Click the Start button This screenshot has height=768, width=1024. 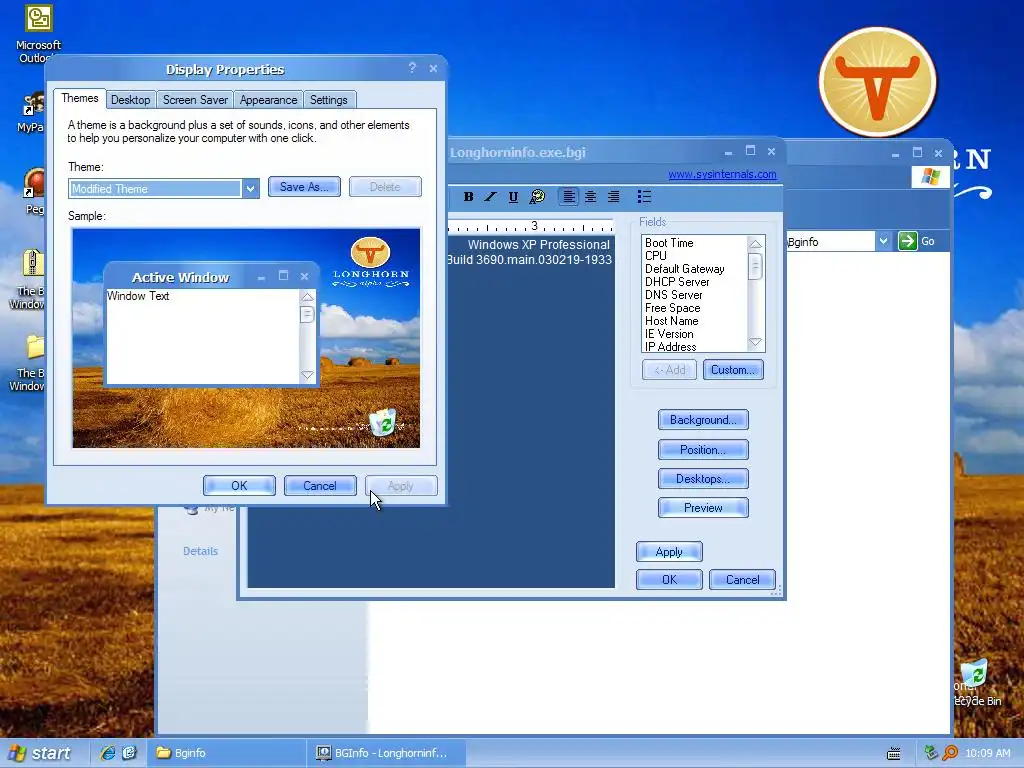(39, 753)
